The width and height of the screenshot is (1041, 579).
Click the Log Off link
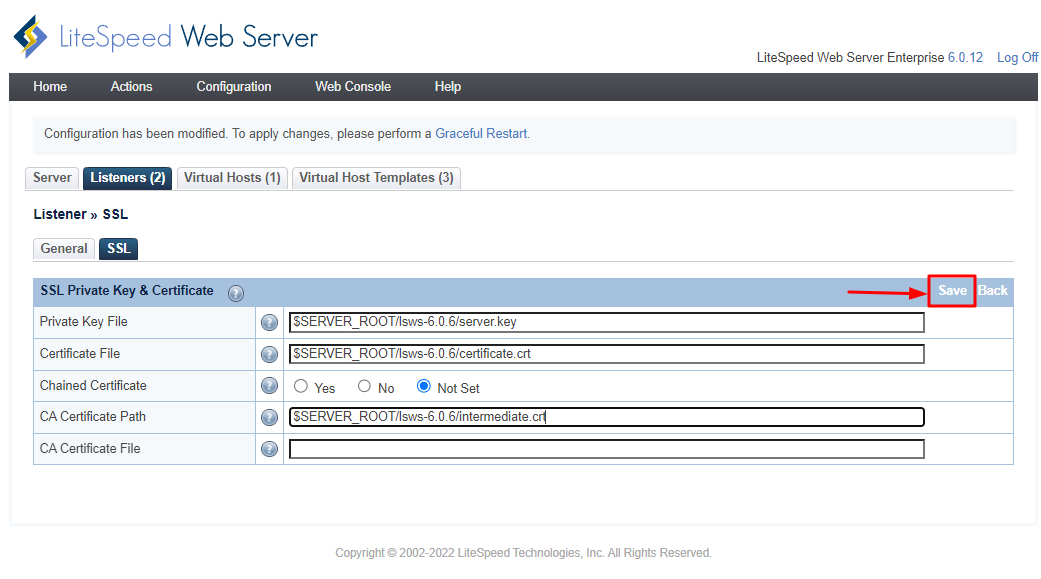click(1017, 58)
